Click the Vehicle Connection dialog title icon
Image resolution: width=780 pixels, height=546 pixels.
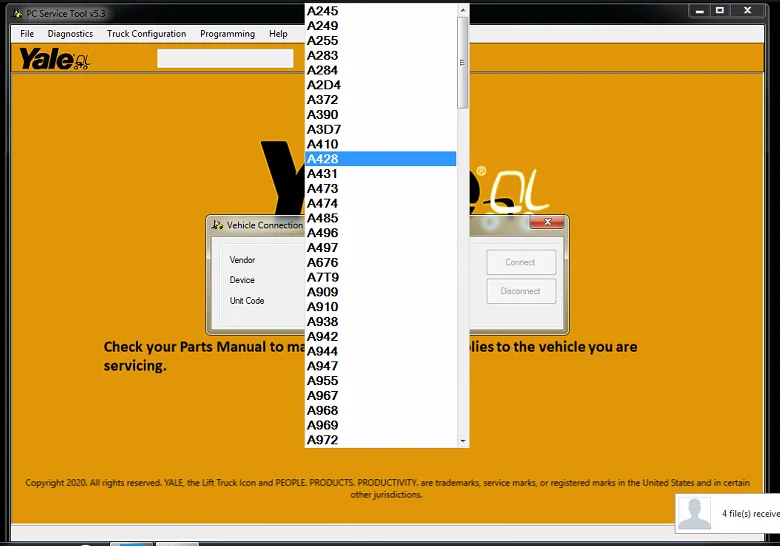tap(217, 225)
